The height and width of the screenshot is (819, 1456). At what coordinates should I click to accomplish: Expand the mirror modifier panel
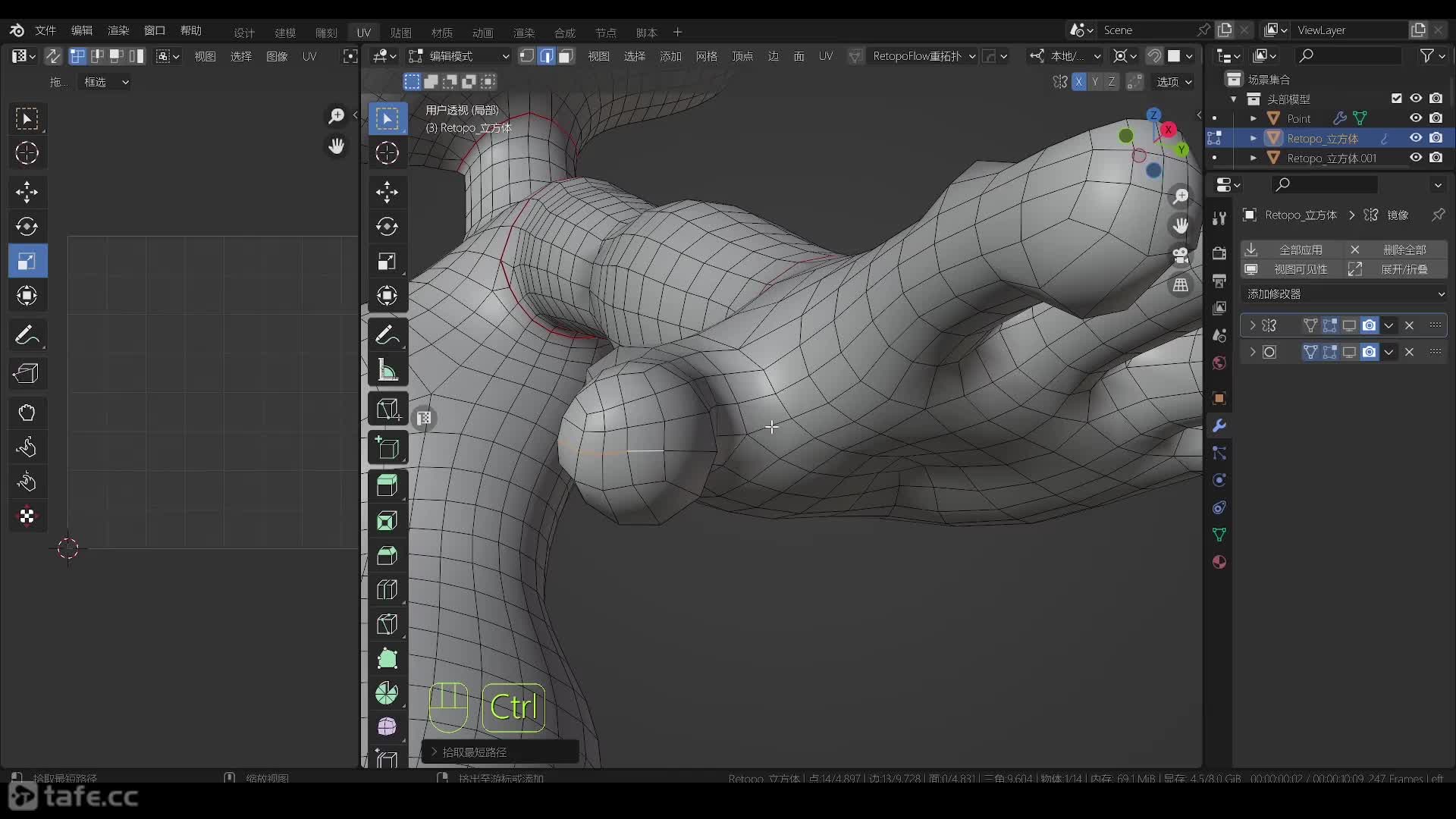tap(1252, 325)
